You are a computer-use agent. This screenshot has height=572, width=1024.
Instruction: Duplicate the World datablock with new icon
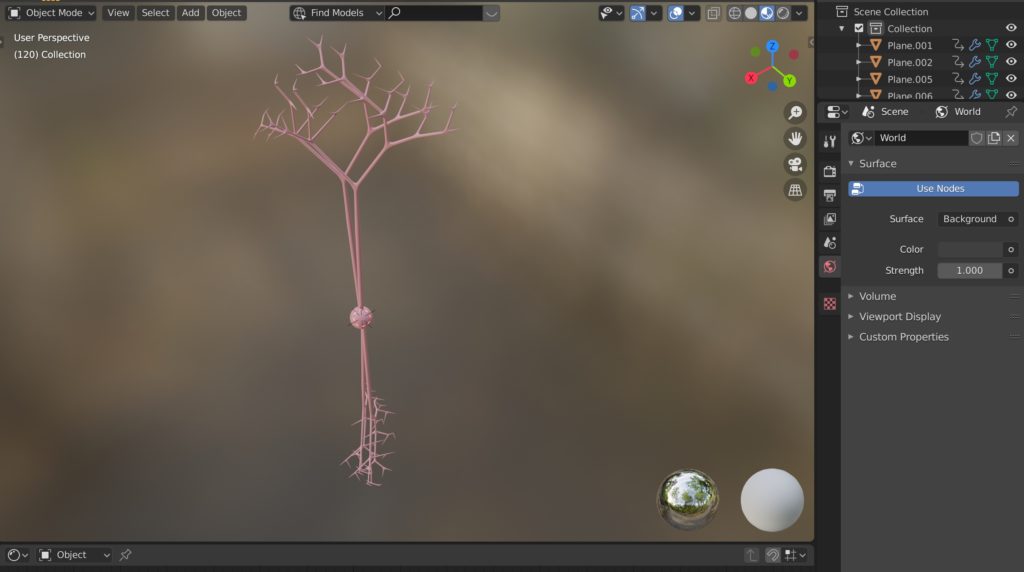[x=993, y=138]
